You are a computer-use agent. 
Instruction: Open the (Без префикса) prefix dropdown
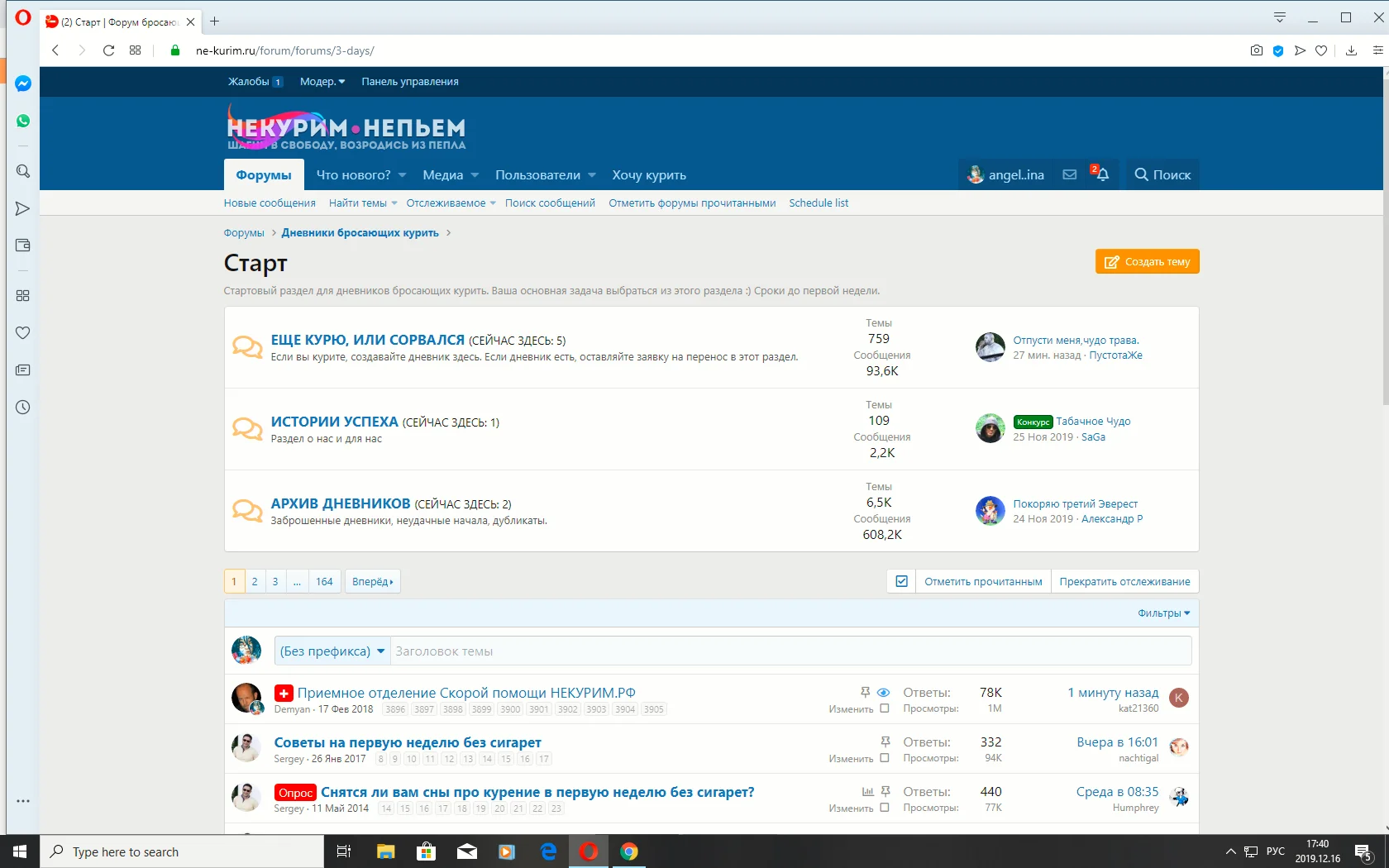[x=332, y=651]
